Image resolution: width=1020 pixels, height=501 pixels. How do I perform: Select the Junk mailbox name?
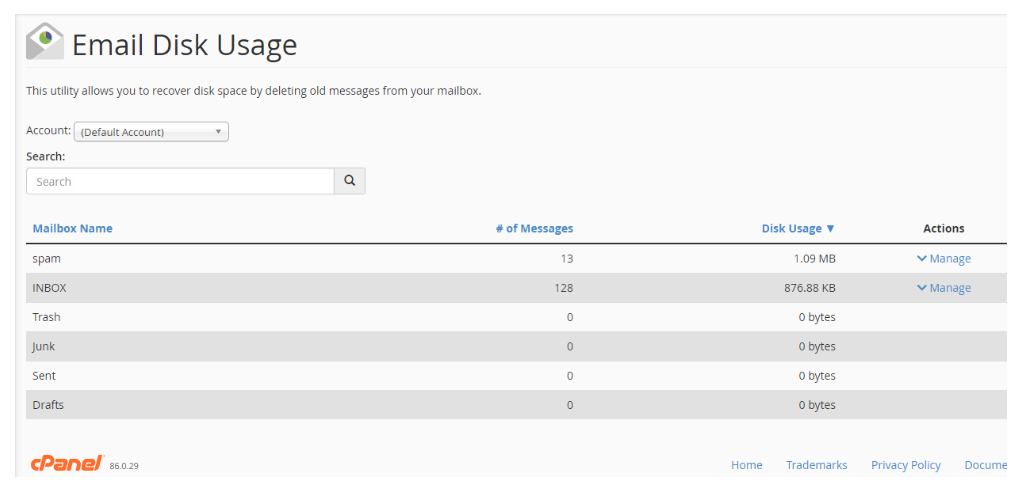[x=44, y=346]
